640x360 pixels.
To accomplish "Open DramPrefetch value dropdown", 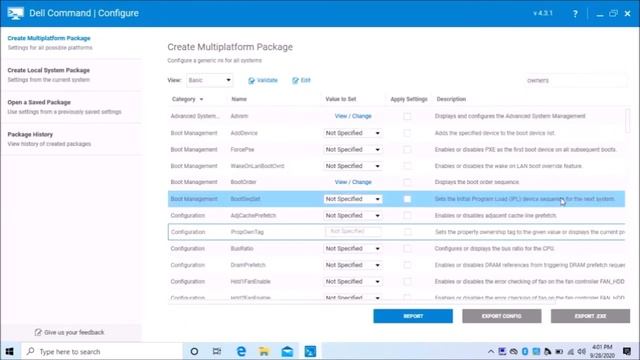I will point(353,265).
